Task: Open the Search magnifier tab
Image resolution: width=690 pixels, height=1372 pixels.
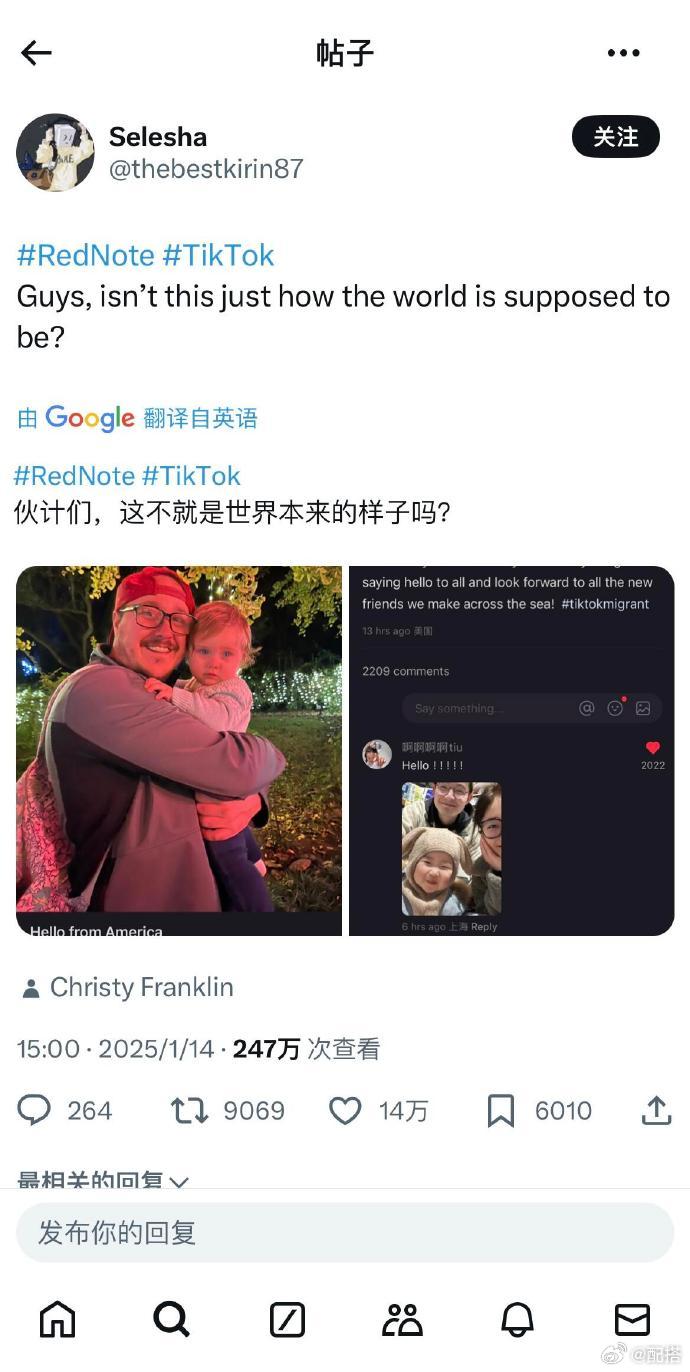Action: click(x=172, y=1319)
